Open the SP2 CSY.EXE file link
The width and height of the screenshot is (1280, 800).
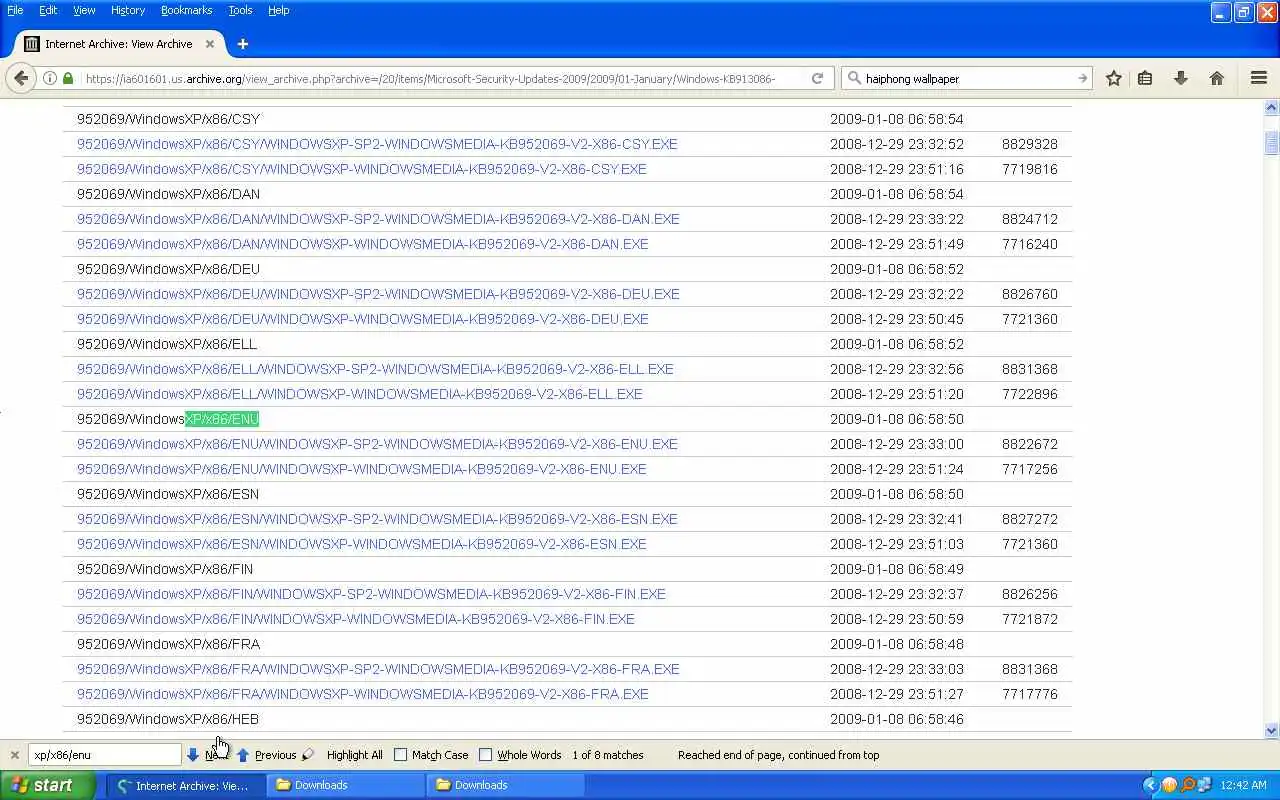(377, 144)
